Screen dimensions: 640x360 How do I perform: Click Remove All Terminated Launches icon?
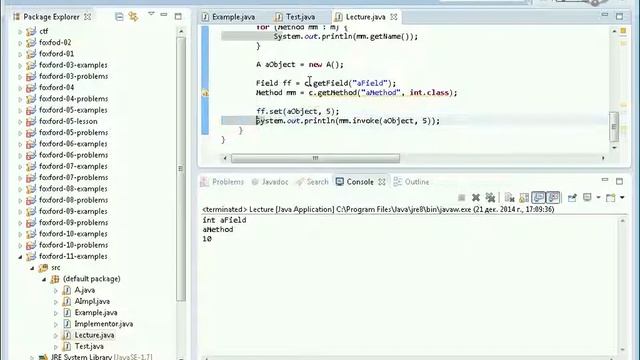[x=490, y=198]
